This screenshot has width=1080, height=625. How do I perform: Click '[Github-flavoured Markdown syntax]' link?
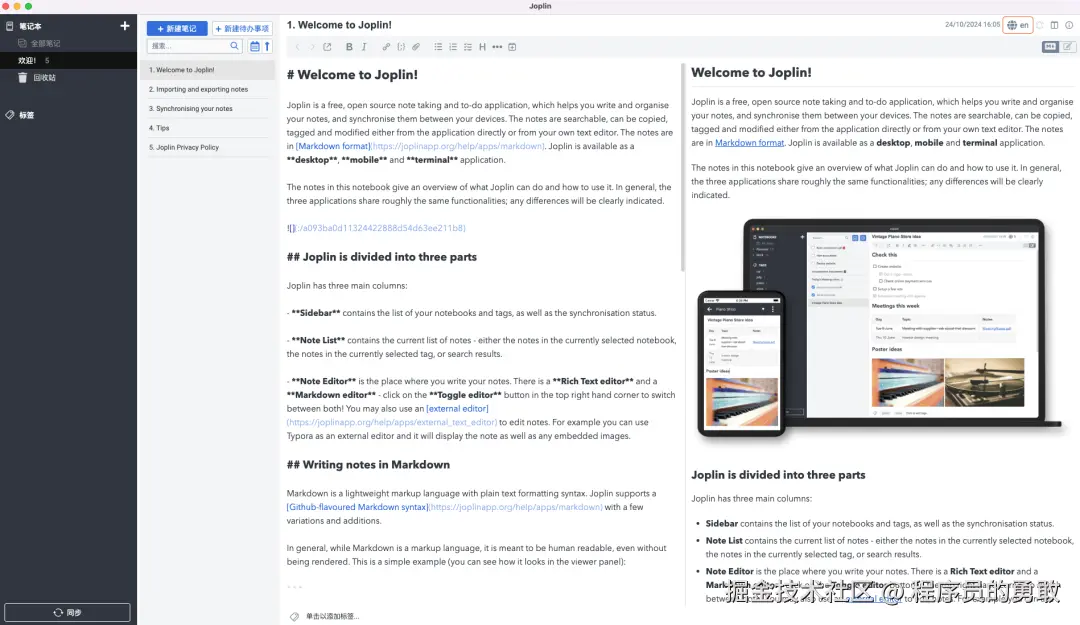click(357, 507)
